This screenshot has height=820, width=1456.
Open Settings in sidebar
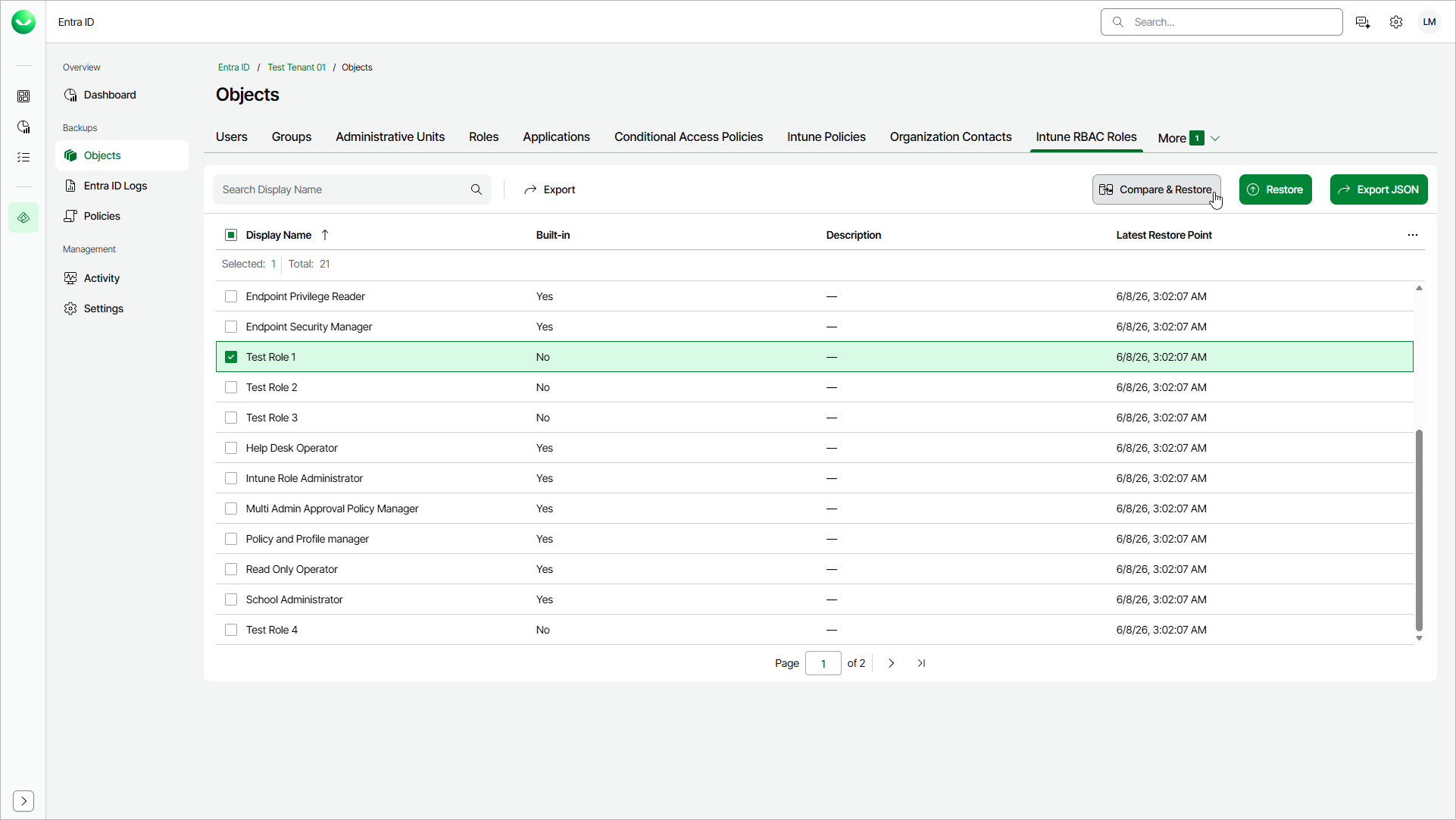point(122,308)
